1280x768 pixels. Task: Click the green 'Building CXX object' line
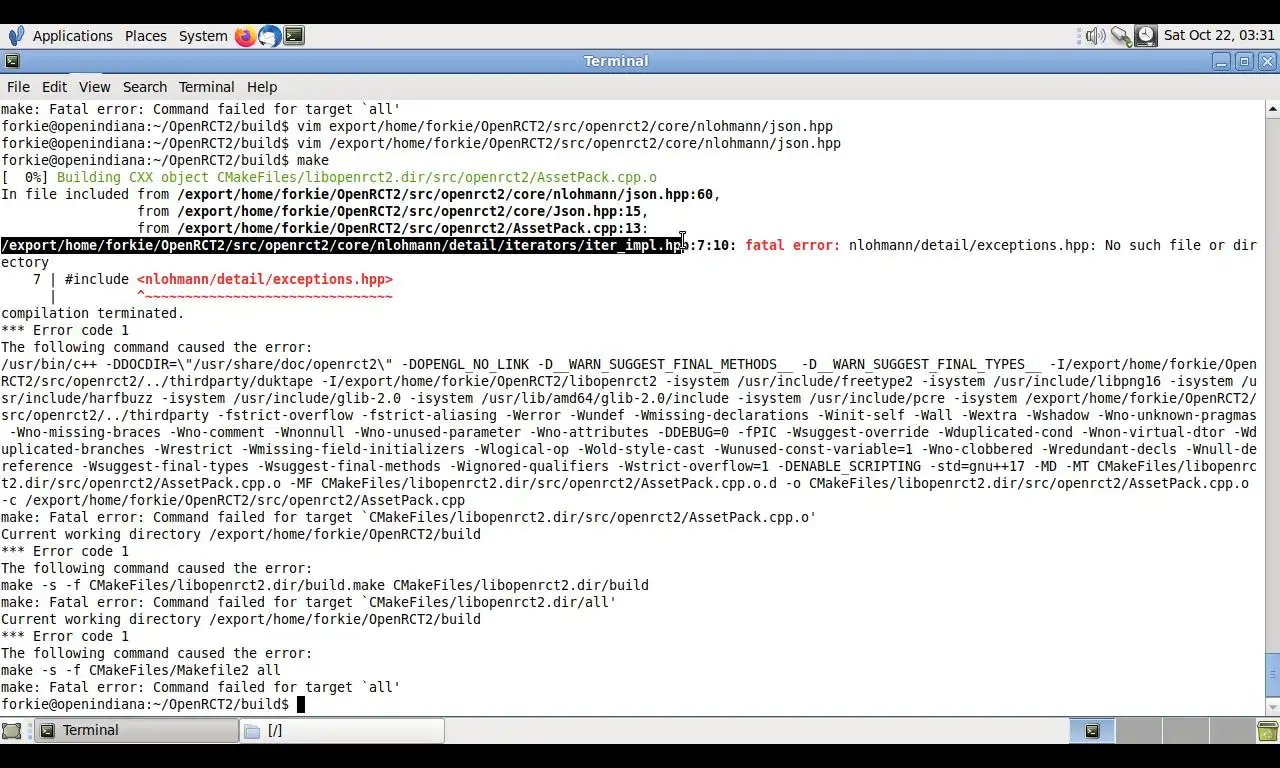[357, 177]
